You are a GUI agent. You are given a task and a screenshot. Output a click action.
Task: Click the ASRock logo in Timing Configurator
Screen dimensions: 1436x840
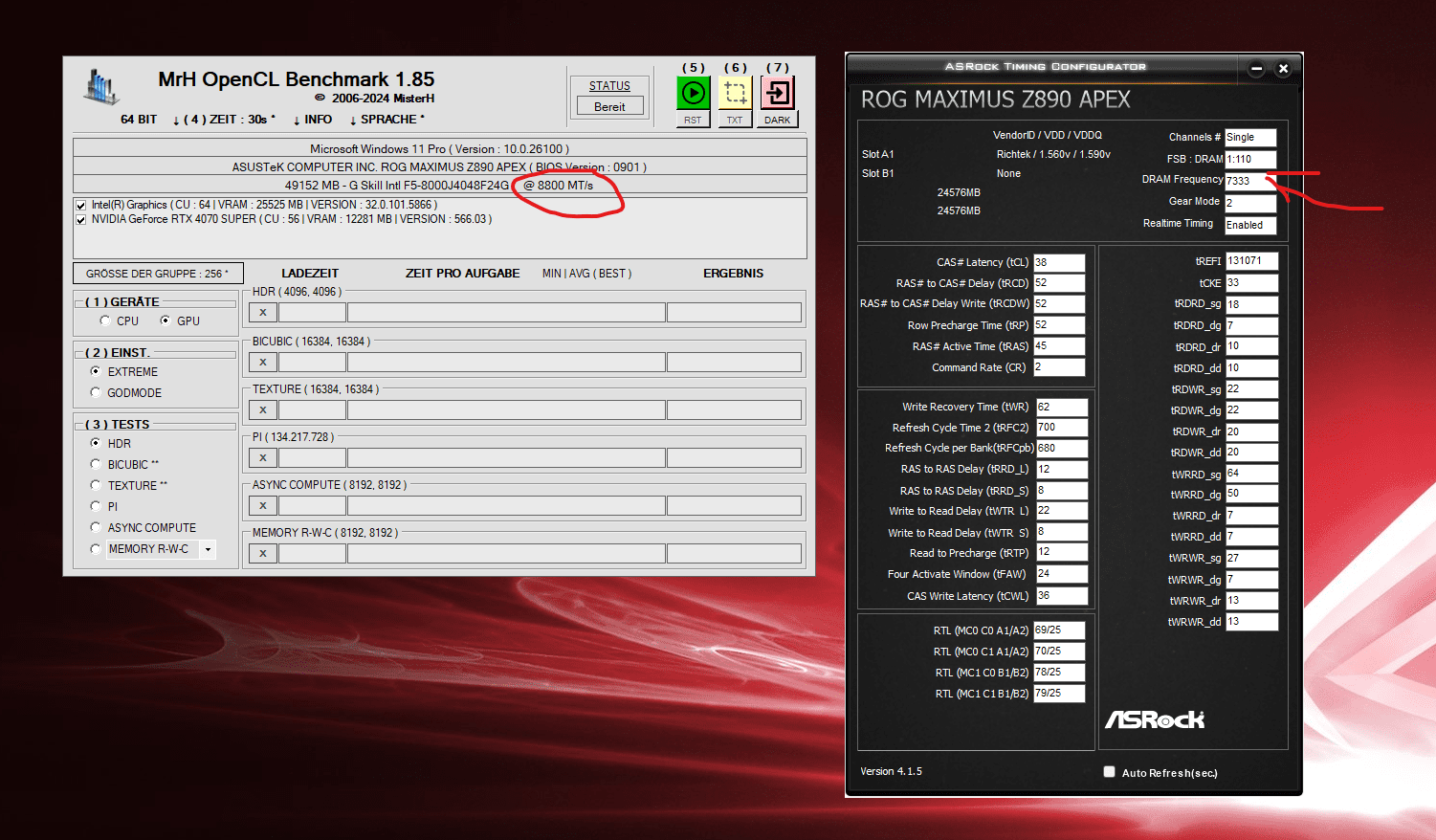1155,719
